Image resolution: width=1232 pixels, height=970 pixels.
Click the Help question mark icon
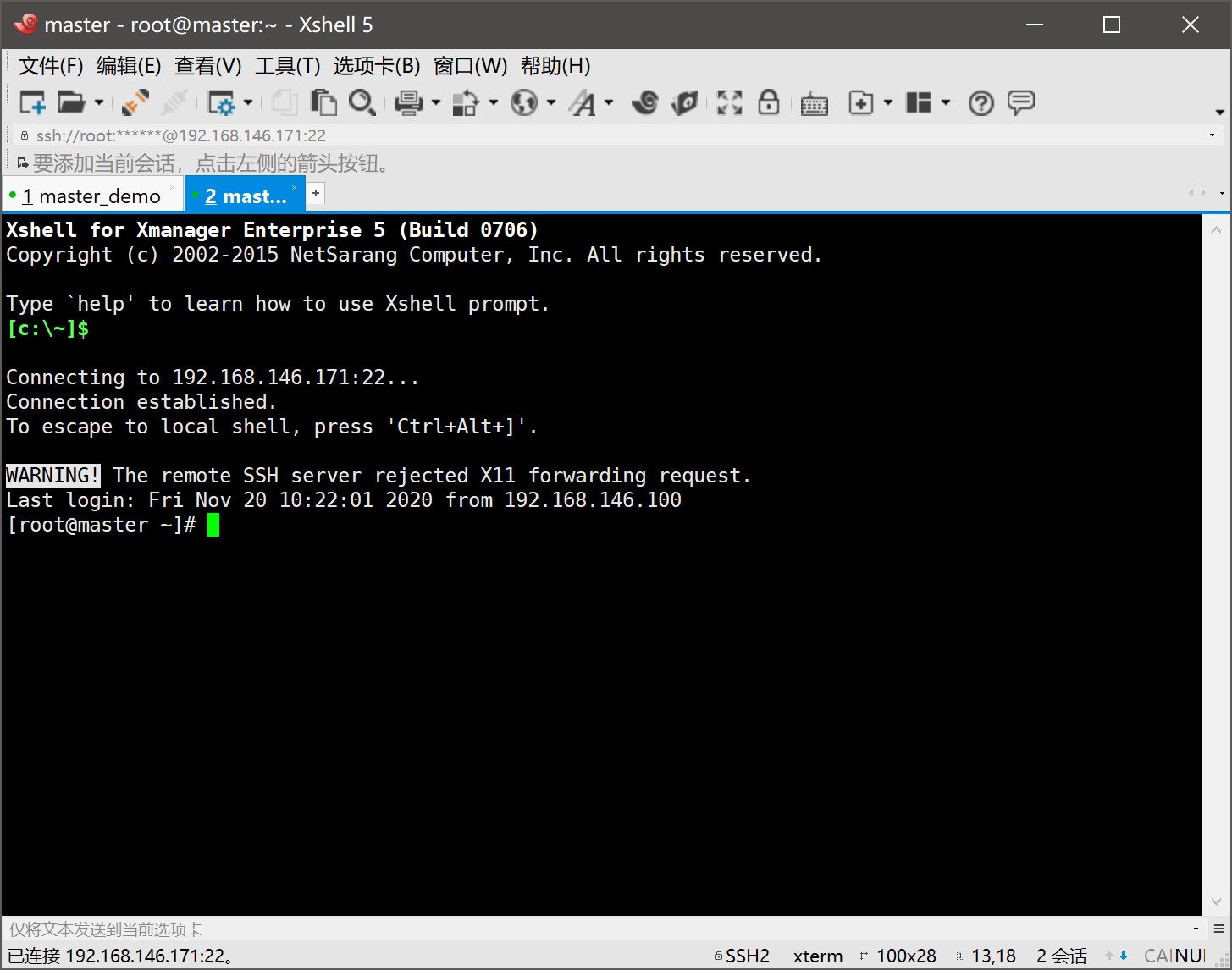pos(981,102)
